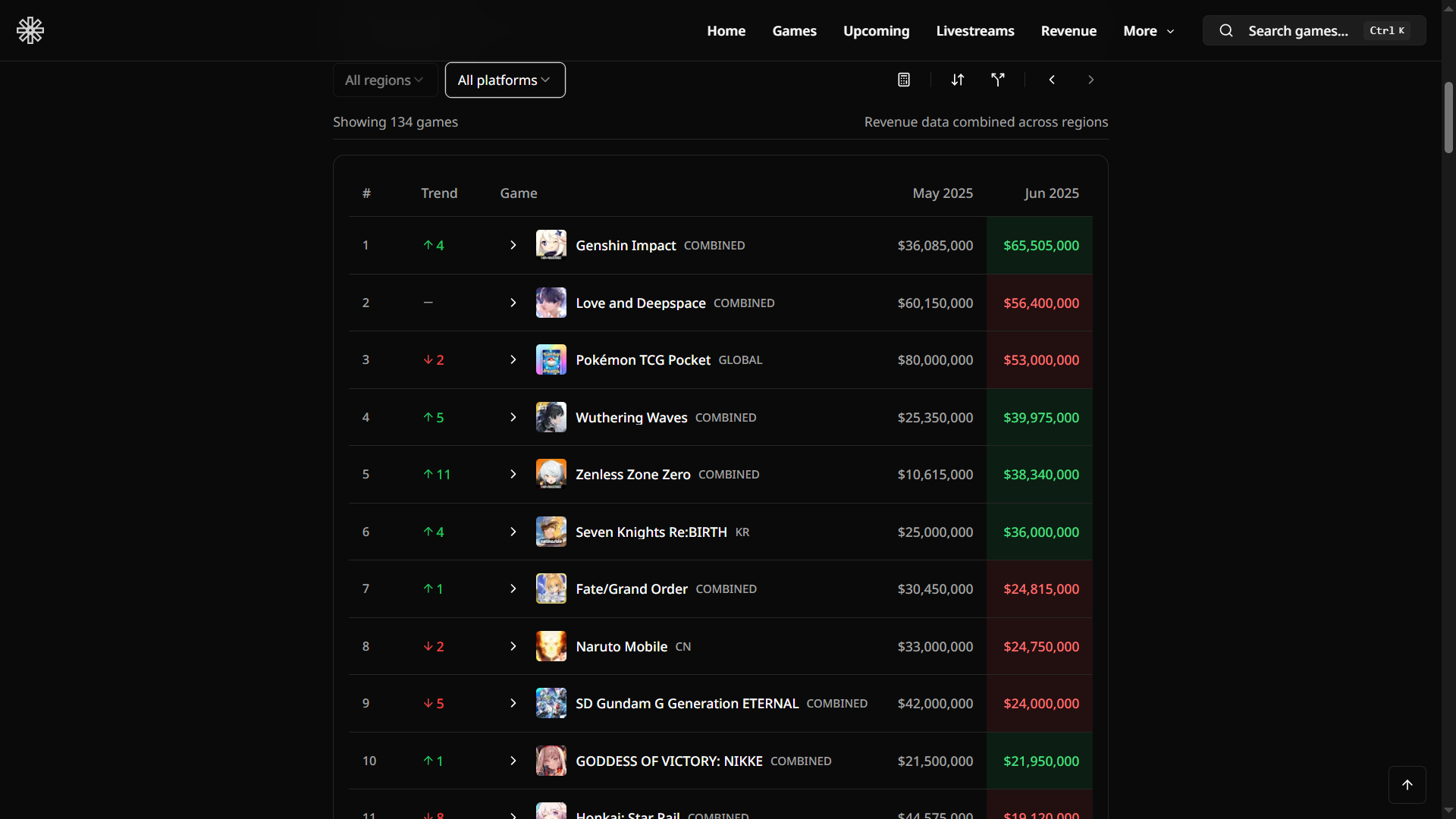Click the Wuthering Waves title link
Viewport: 1456px width, 819px height.
pyautogui.click(x=632, y=417)
